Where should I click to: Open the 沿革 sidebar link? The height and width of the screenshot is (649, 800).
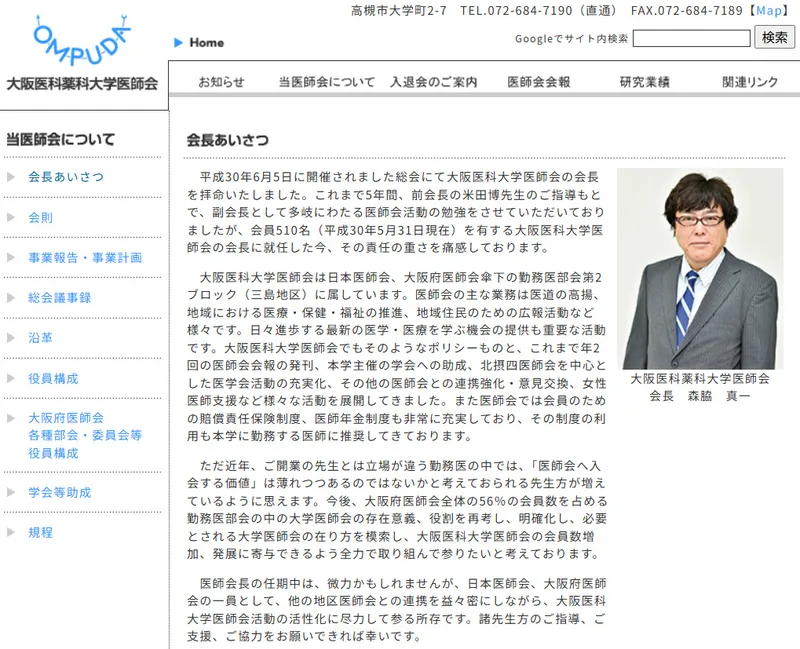pos(40,338)
